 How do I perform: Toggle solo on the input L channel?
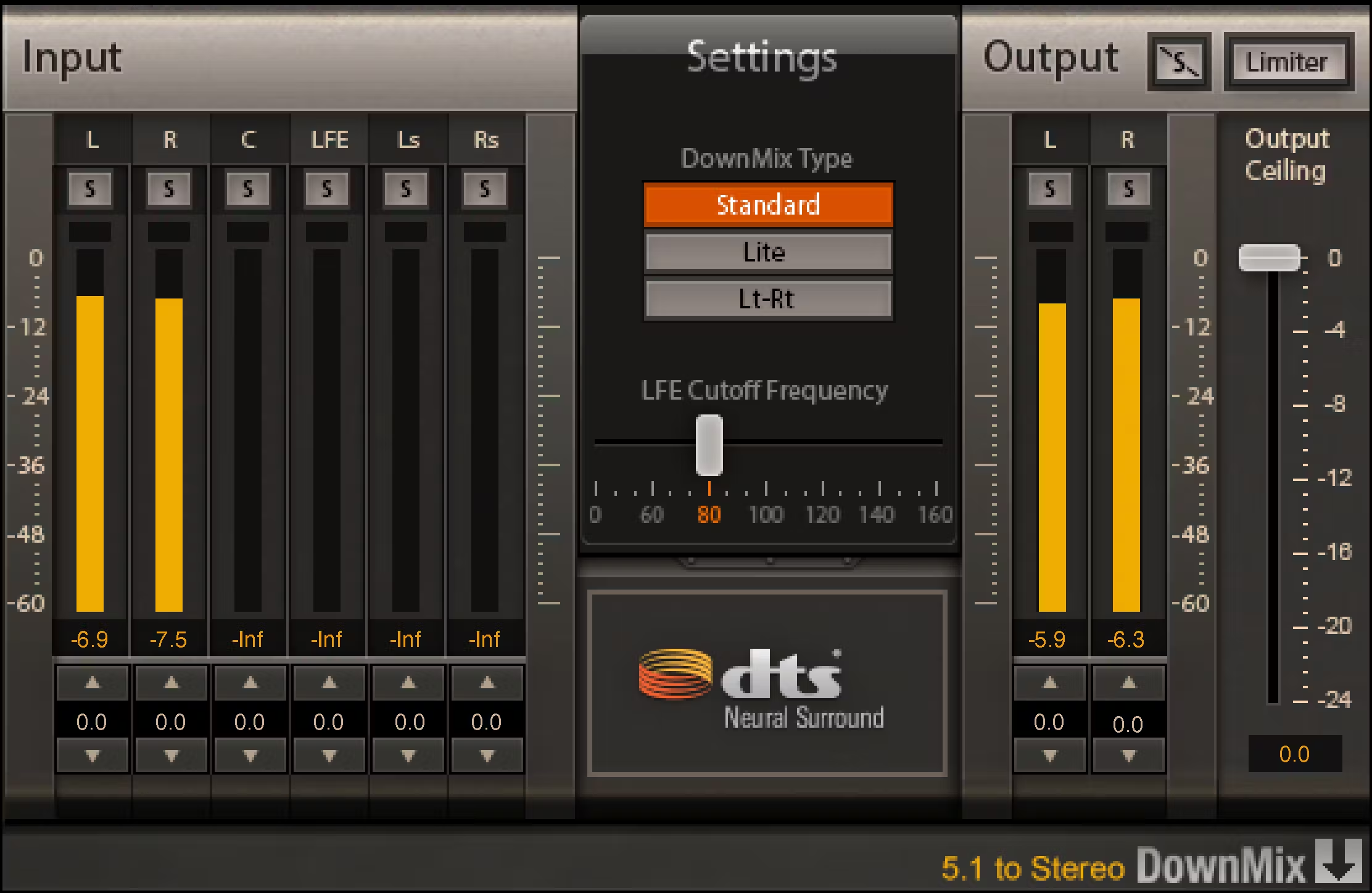tap(91, 189)
